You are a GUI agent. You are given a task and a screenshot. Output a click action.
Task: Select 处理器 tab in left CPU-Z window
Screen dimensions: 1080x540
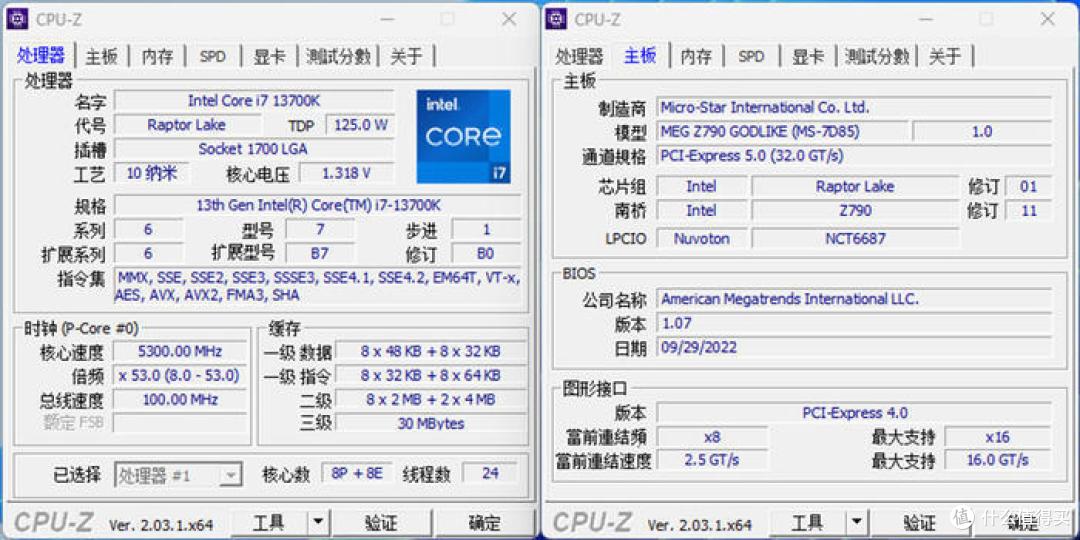[x=41, y=56]
